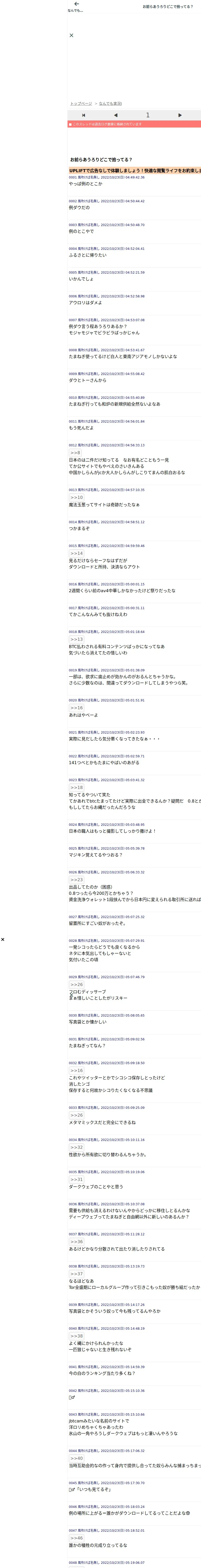Open the なんでも実況J breadcrumb link
The width and height of the screenshot is (201, 1568).
click(110, 103)
